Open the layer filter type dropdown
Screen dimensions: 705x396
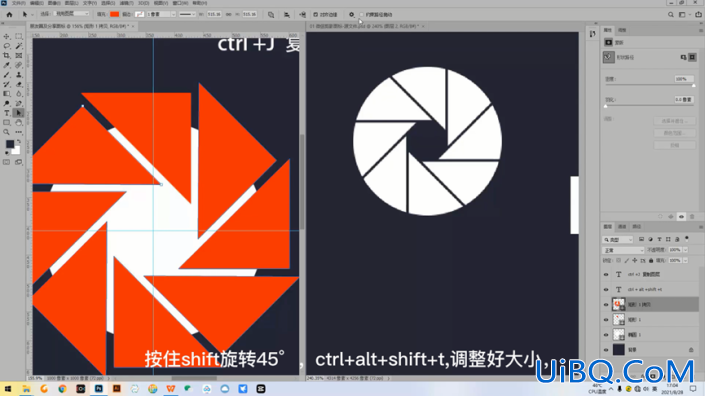tap(618, 240)
